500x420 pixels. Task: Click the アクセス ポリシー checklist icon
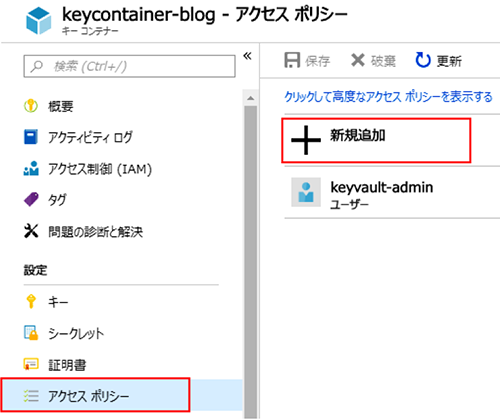point(31,396)
